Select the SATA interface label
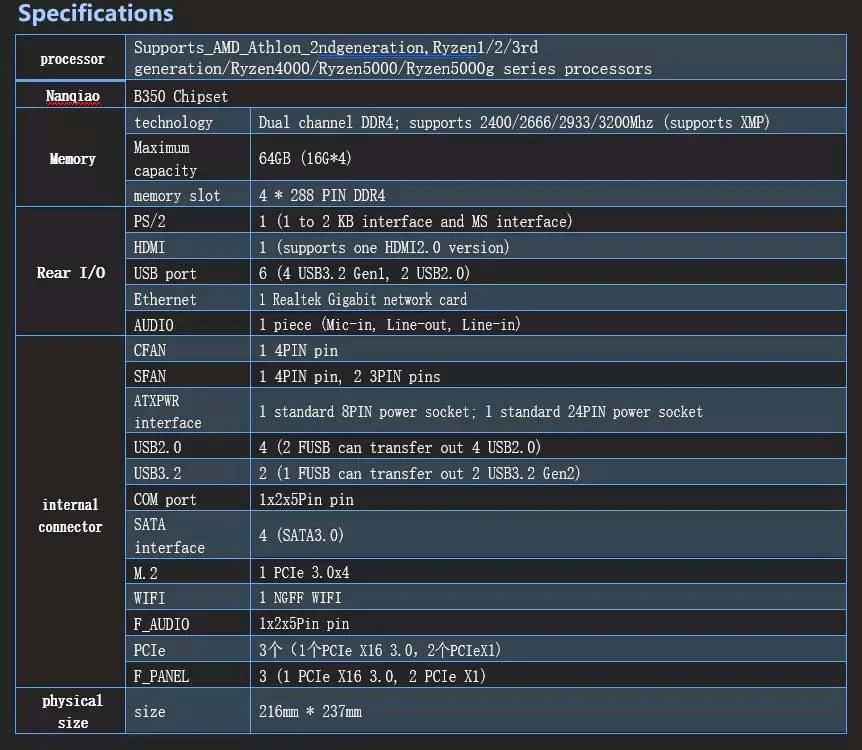The width and height of the screenshot is (862, 750). pos(169,536)
